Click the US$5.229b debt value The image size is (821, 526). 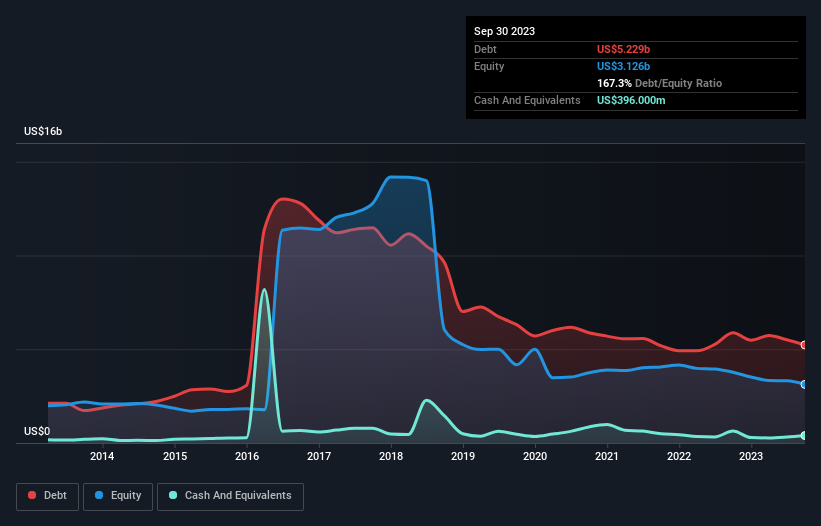pos(623,49)
